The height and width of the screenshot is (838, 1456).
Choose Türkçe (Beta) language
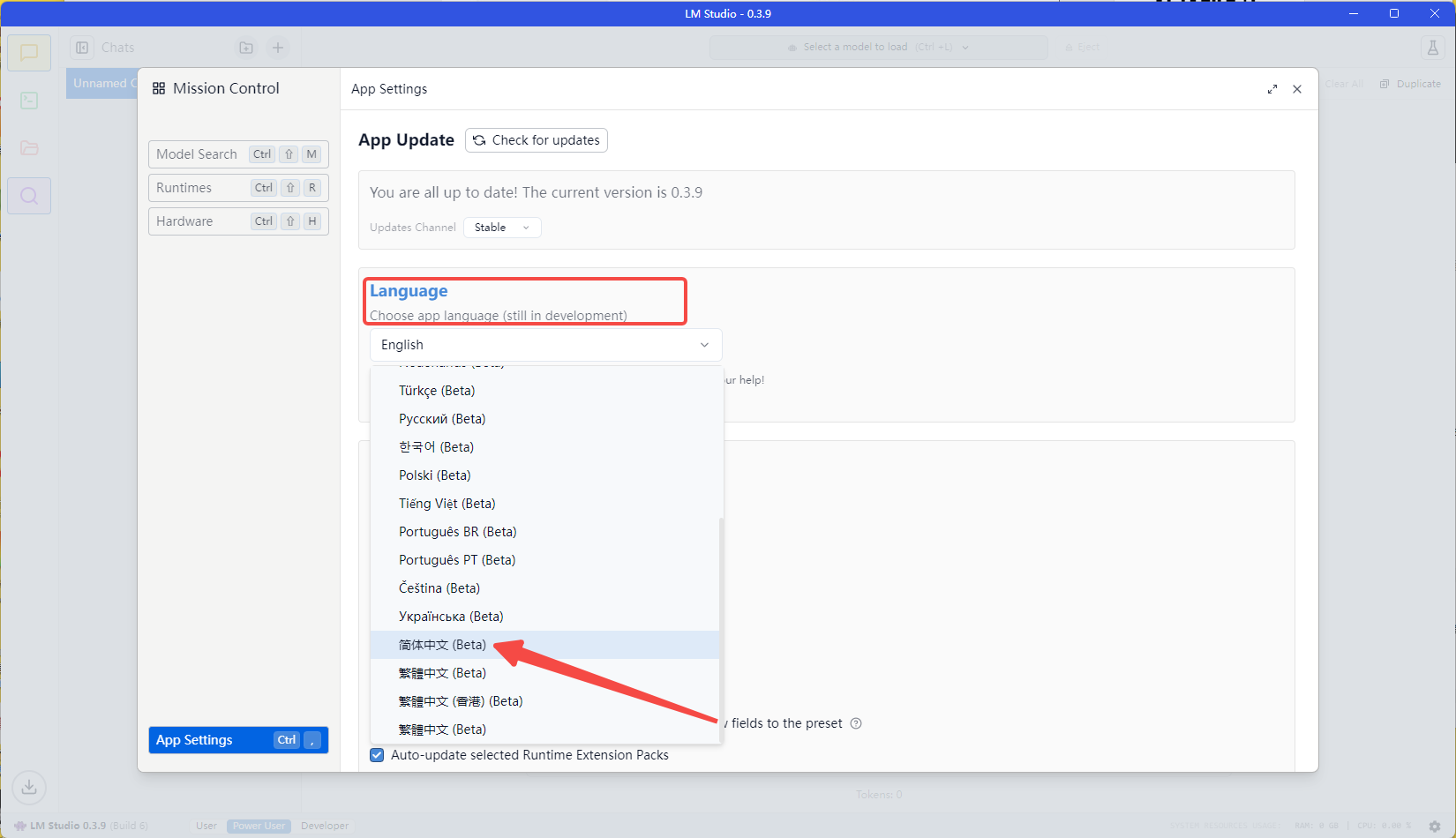coord(544,391)
